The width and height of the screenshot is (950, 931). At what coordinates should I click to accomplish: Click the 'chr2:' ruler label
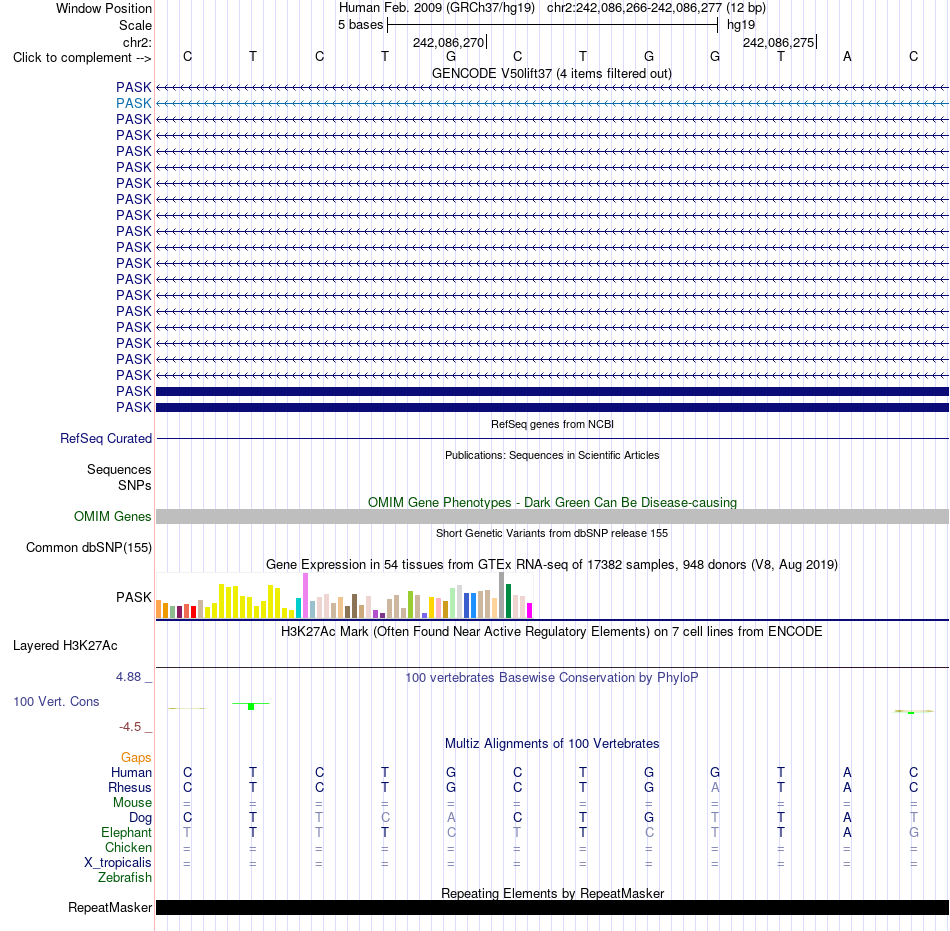point(137,42)
